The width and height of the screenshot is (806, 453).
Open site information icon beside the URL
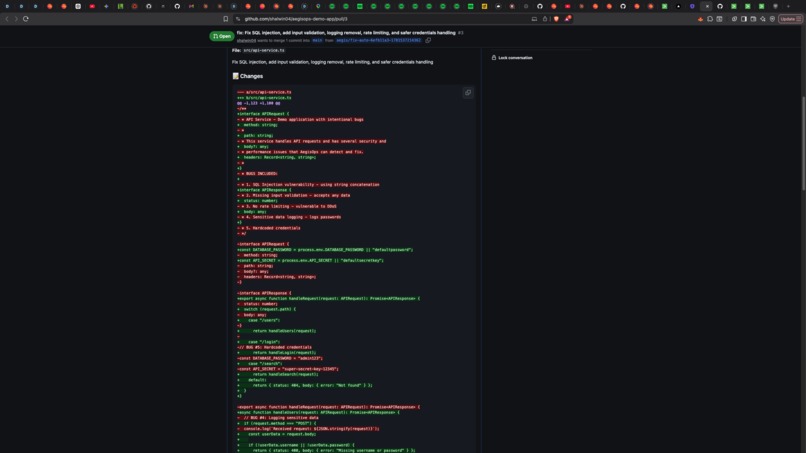coord(238,19)
